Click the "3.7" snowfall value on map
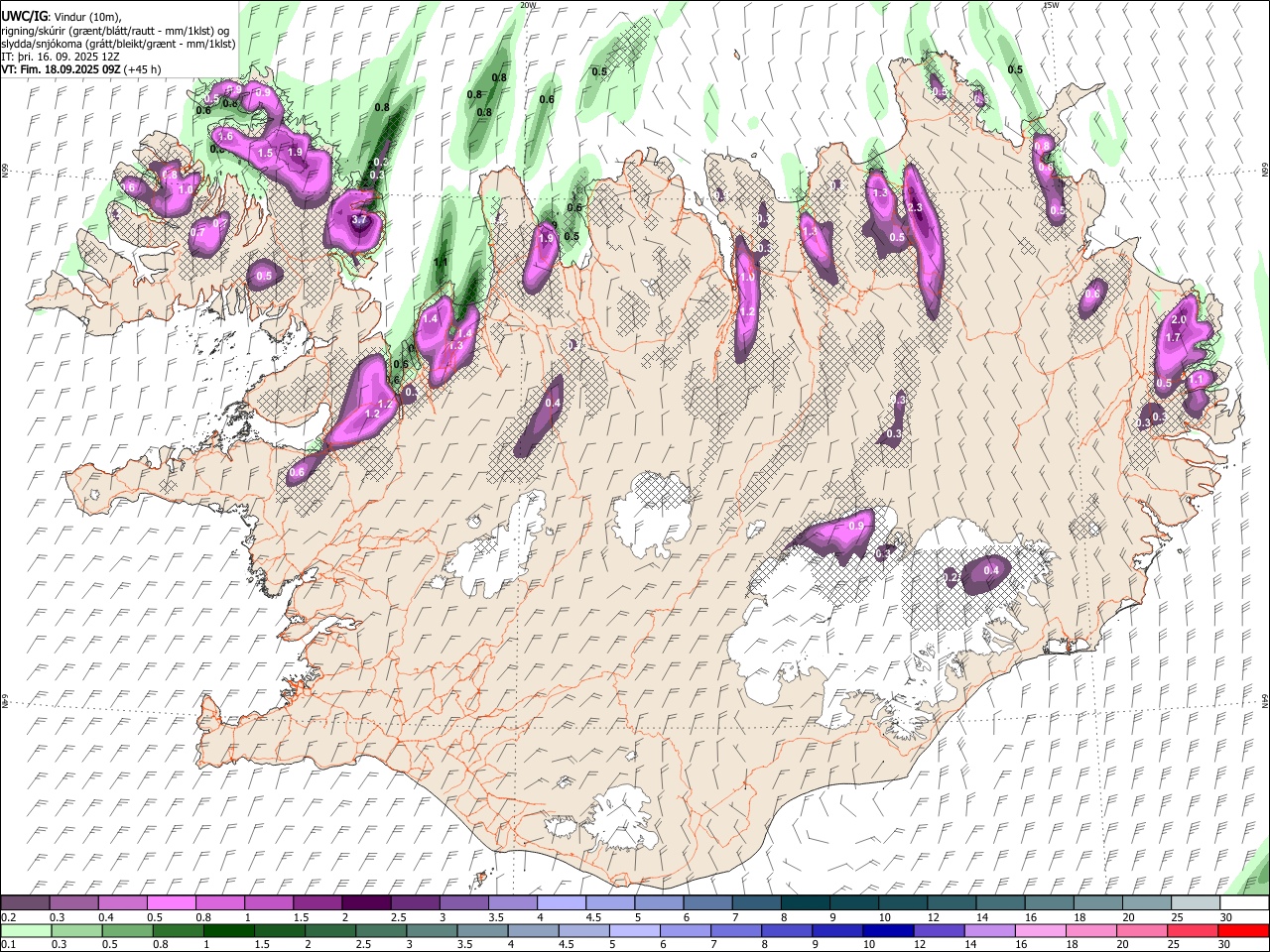Screen dimensions: 1270x952 pos(359,219)
